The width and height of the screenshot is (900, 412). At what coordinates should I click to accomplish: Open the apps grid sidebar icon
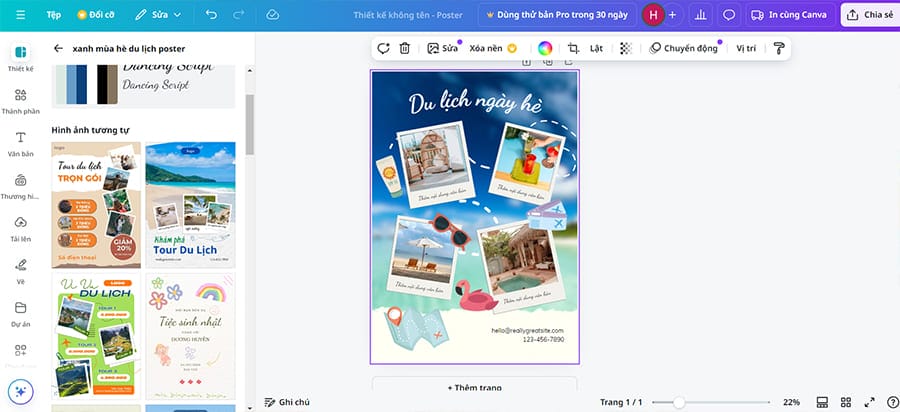click(21, 350)
